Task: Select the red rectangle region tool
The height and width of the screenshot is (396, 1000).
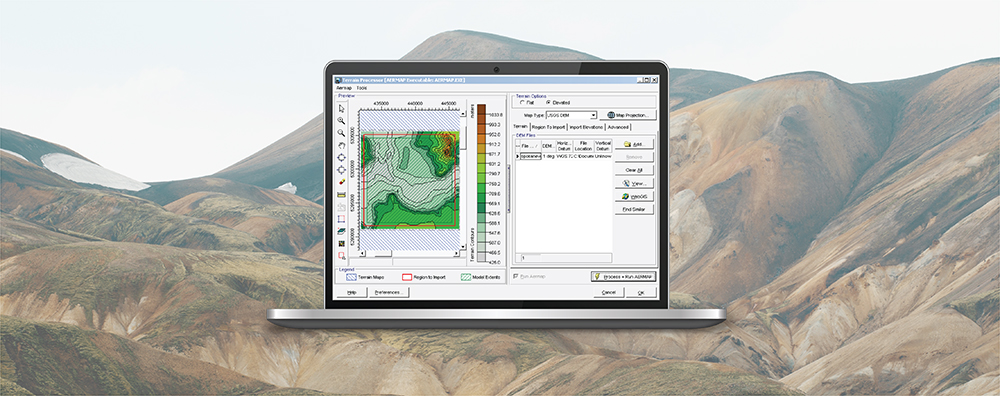Action: pos(342,219)
